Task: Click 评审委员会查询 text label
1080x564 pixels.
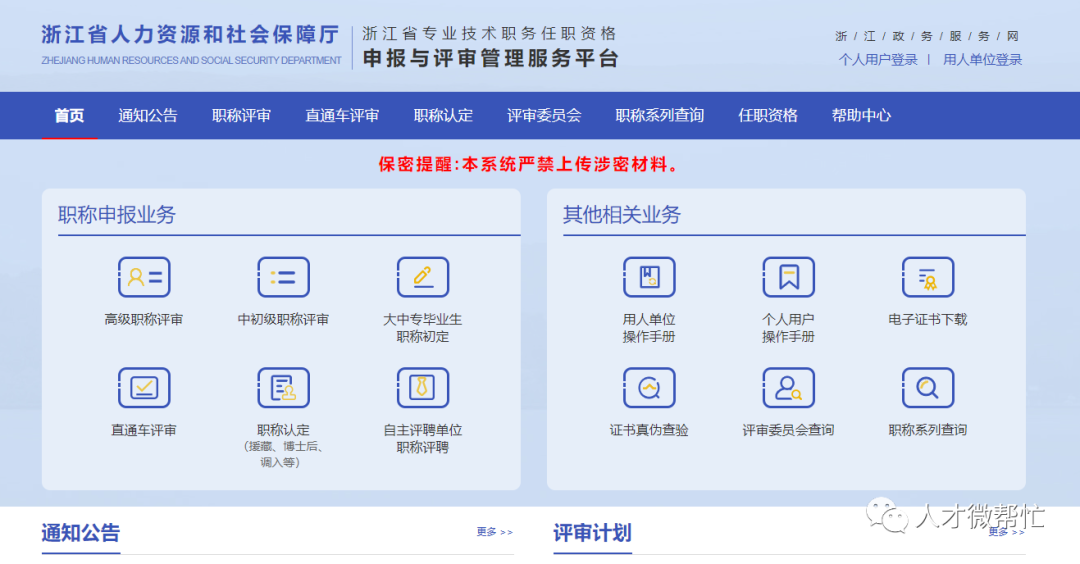Action: (x=789, y=430)
